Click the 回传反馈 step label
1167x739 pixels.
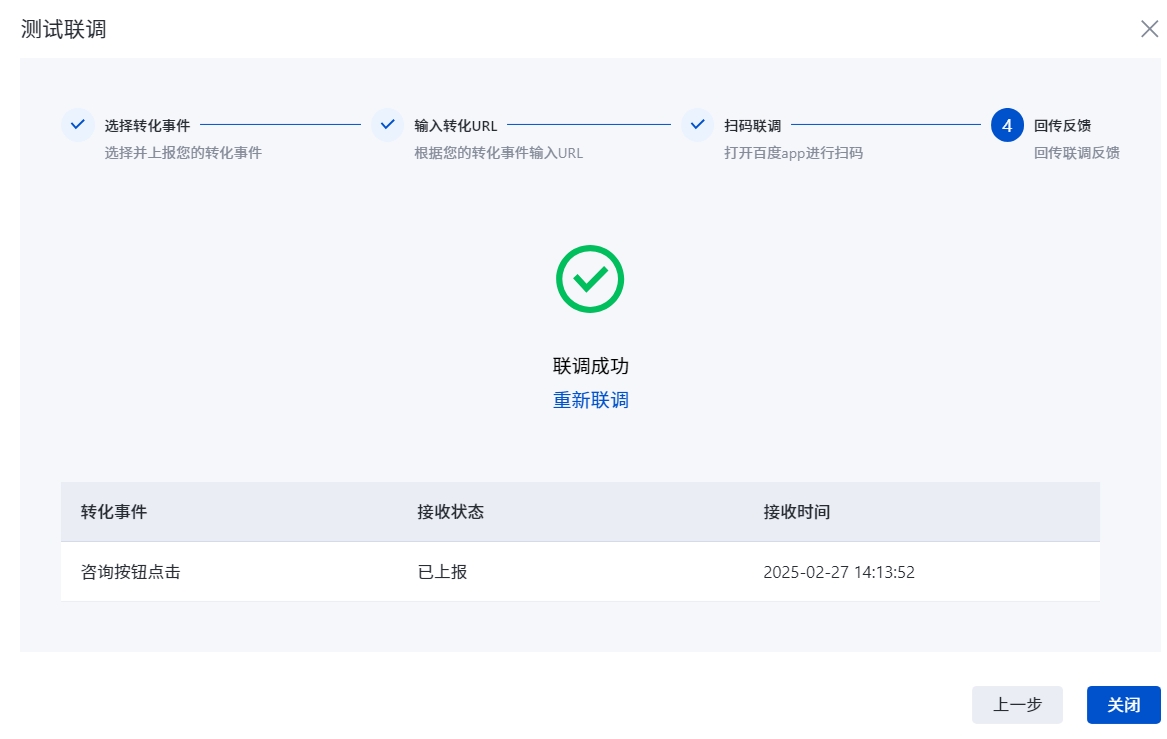click(x=1062, y=126)
